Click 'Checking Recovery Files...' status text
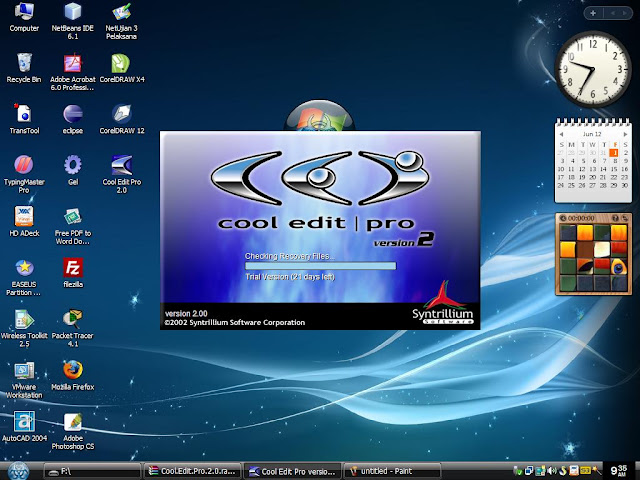Viewport: 640px width, 480px height. point(289,256)
